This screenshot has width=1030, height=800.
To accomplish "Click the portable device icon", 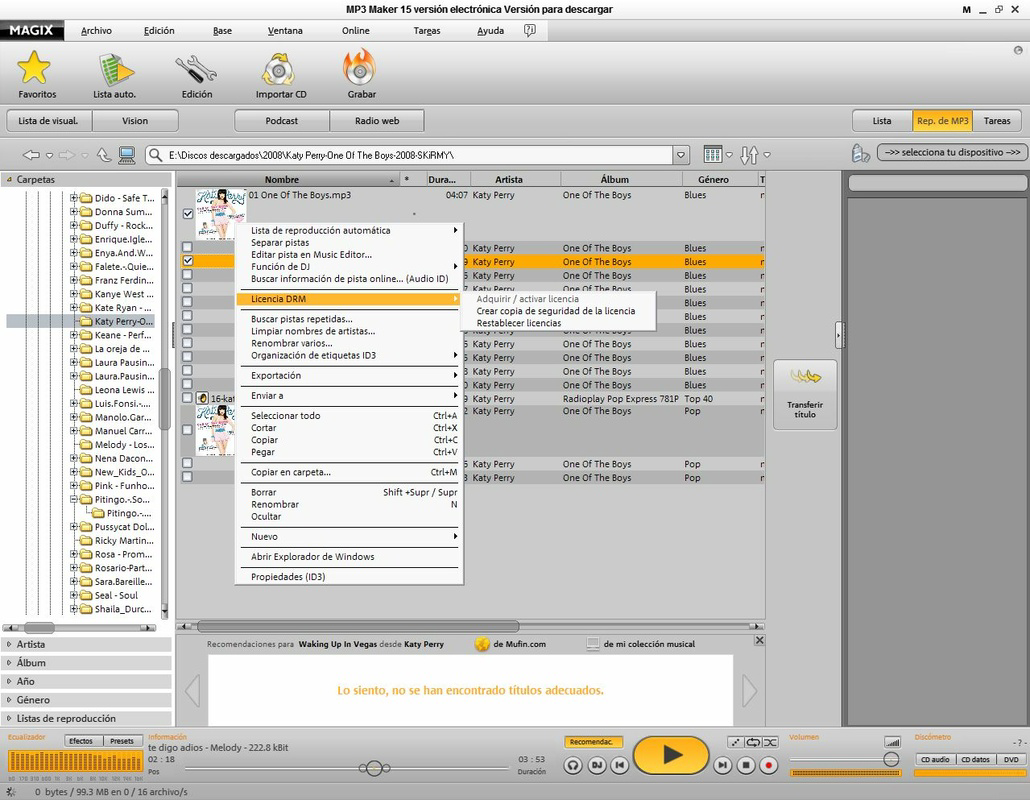I will (x=860, y=153).
